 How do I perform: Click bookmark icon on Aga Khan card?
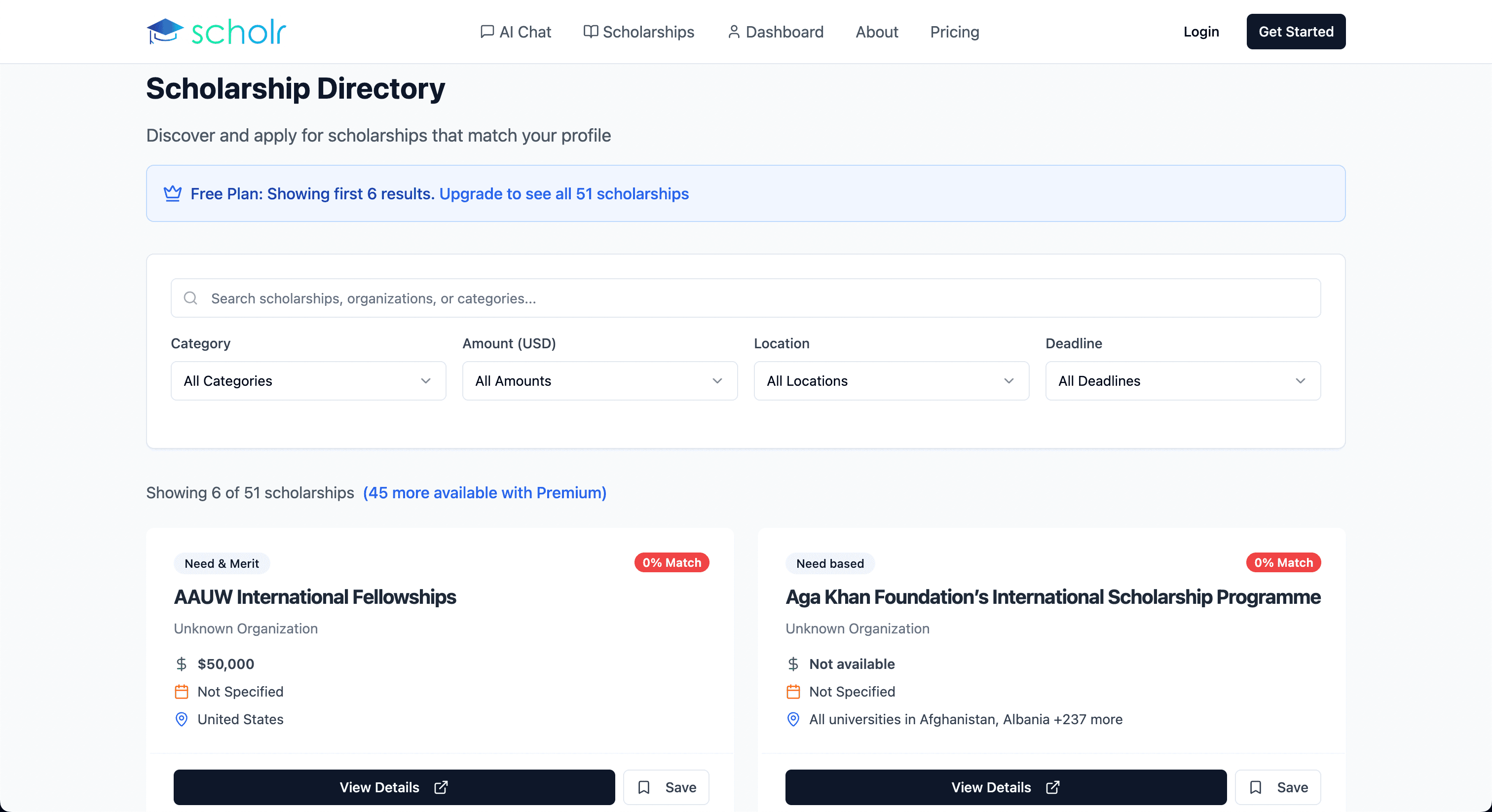pos(1255,787)
